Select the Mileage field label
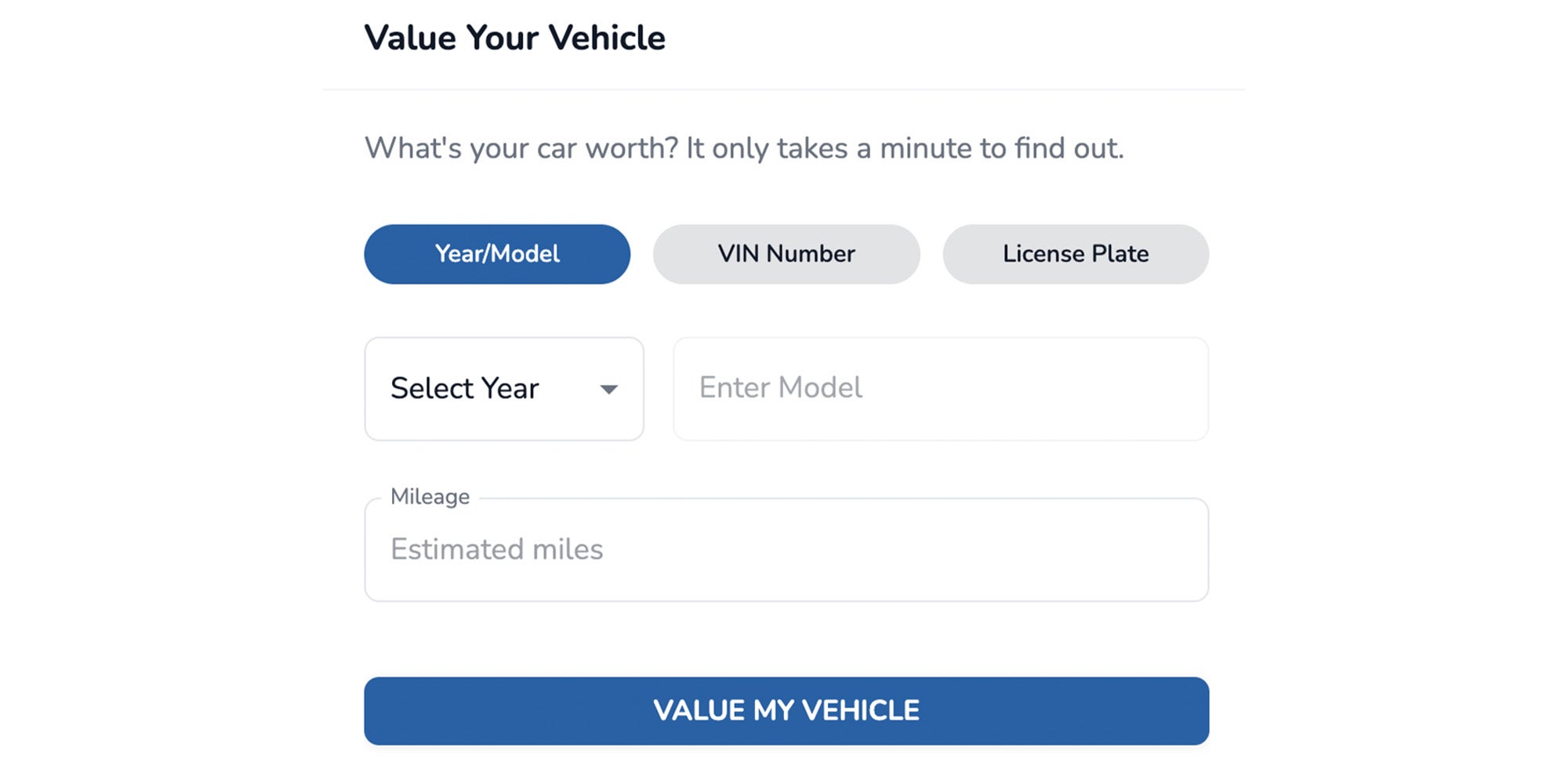Viewport: 1568px width, 784px height. [430, 495]
